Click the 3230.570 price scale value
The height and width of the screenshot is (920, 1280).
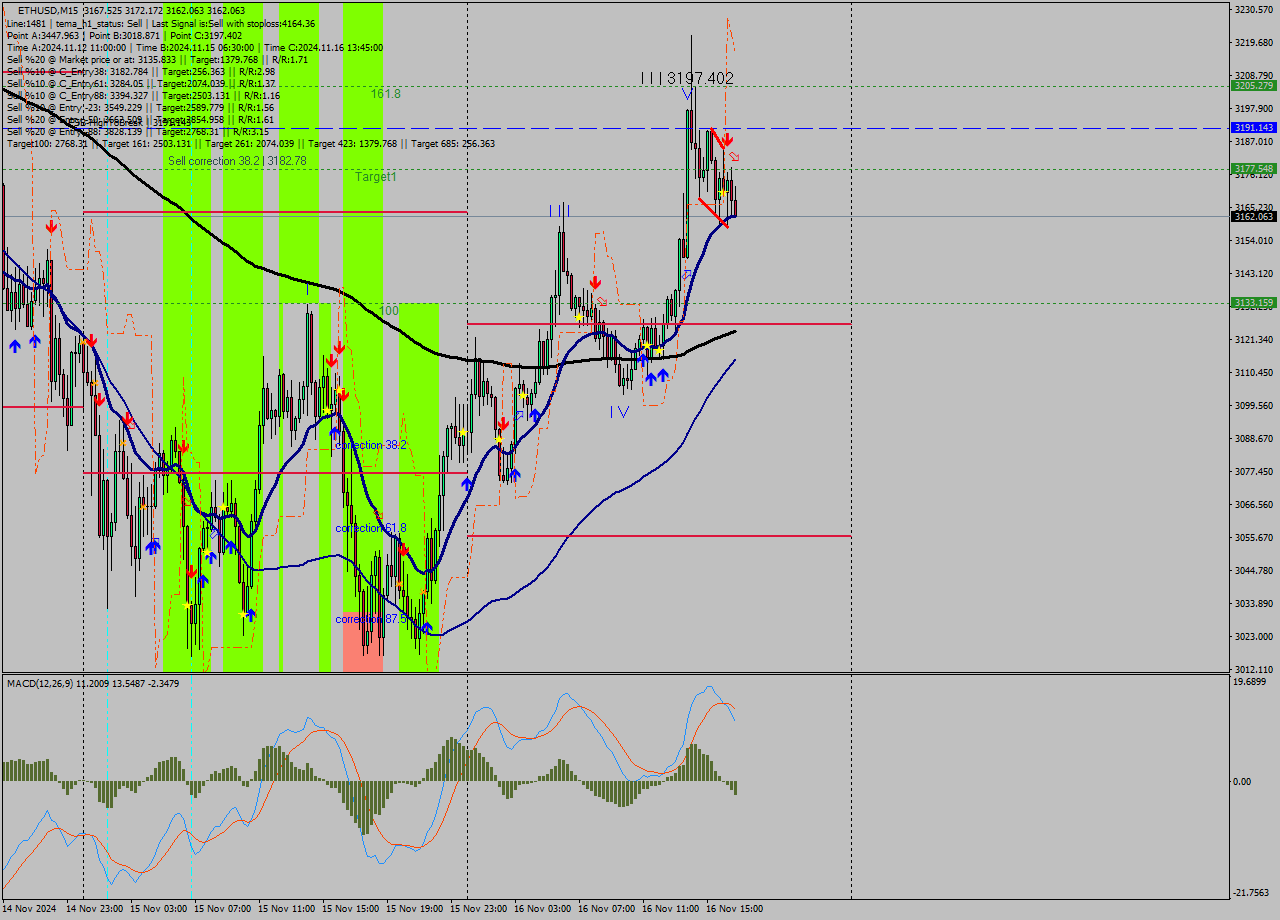pos(1254,9)
